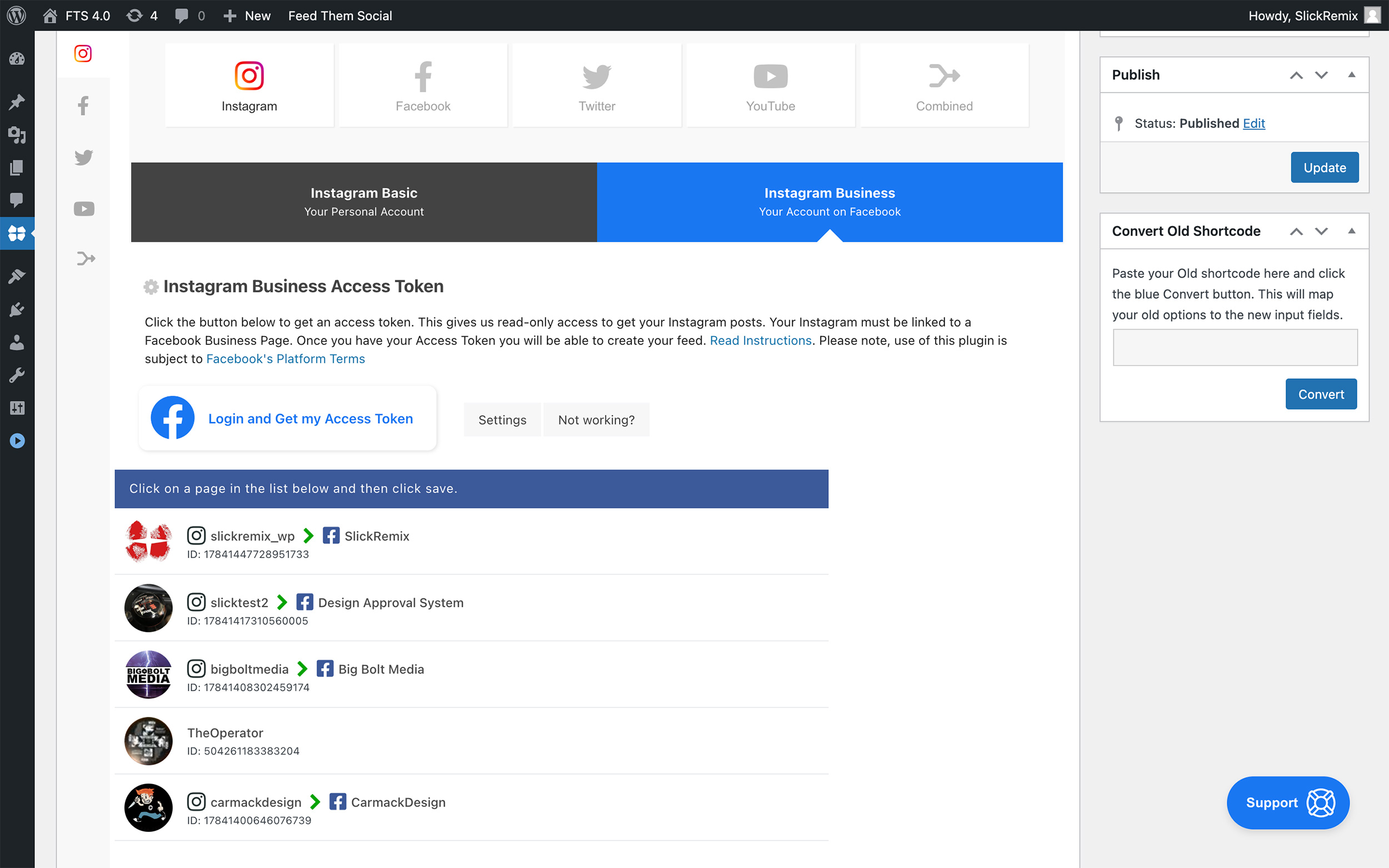Image resolution: width=1389 pixels, height=868 pixels.
Task: Open the comments bubble in admin bar
Action: coord(189,16)
